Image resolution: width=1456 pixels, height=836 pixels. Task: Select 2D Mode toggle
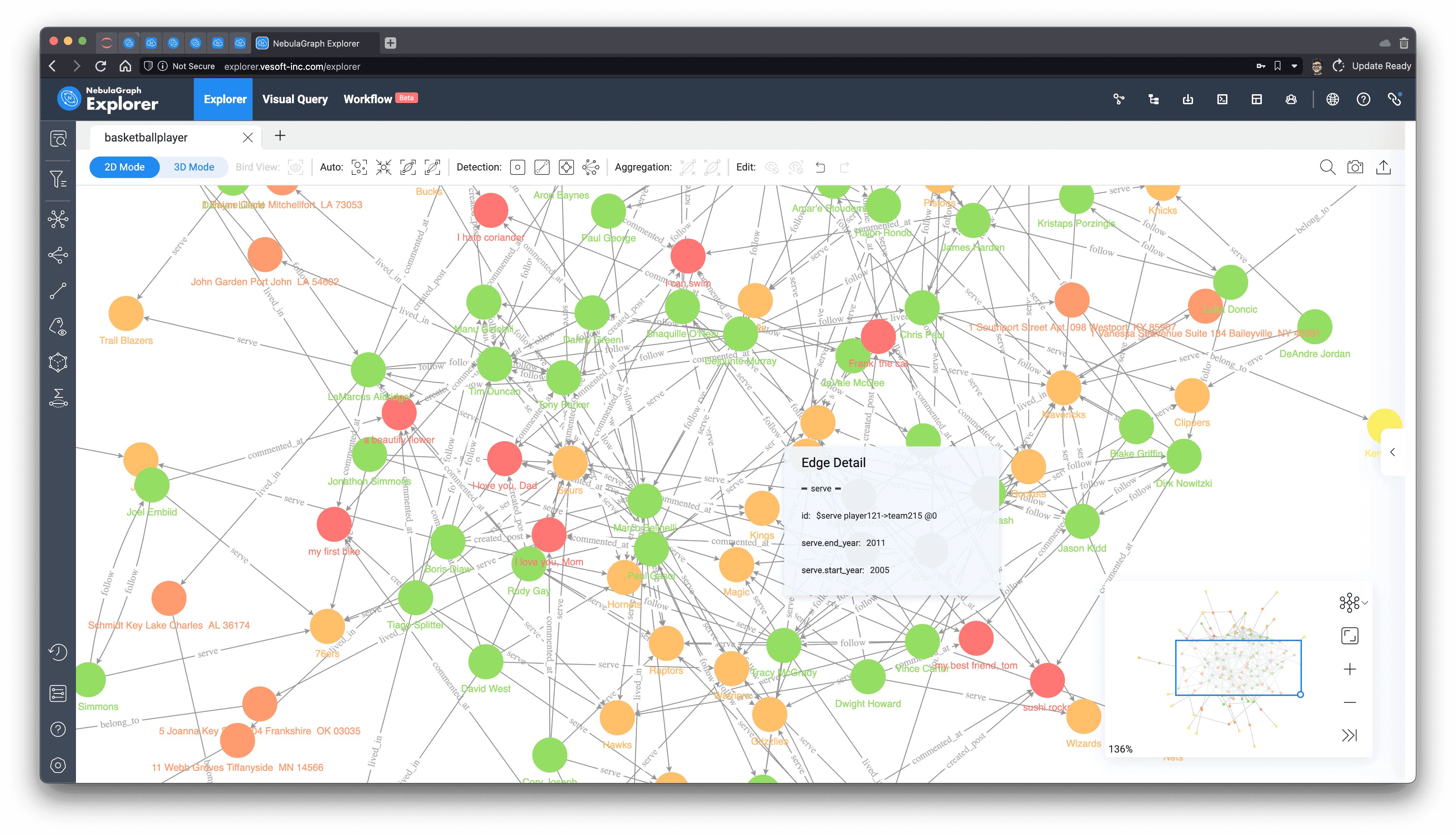click(125, 167)
